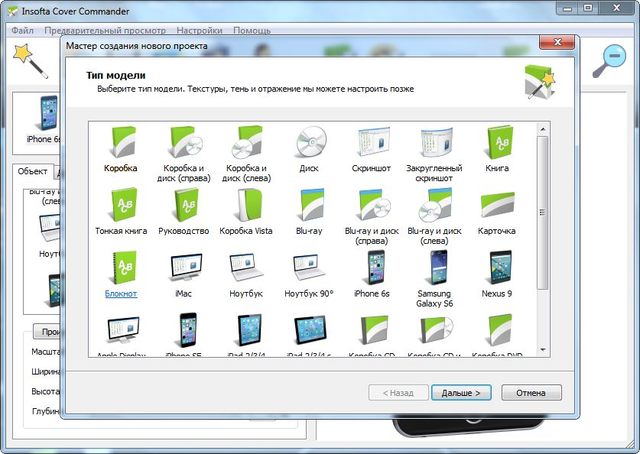Select iPhone 6s model in wizard list
640x454 pixels.
tap(376, 267)
